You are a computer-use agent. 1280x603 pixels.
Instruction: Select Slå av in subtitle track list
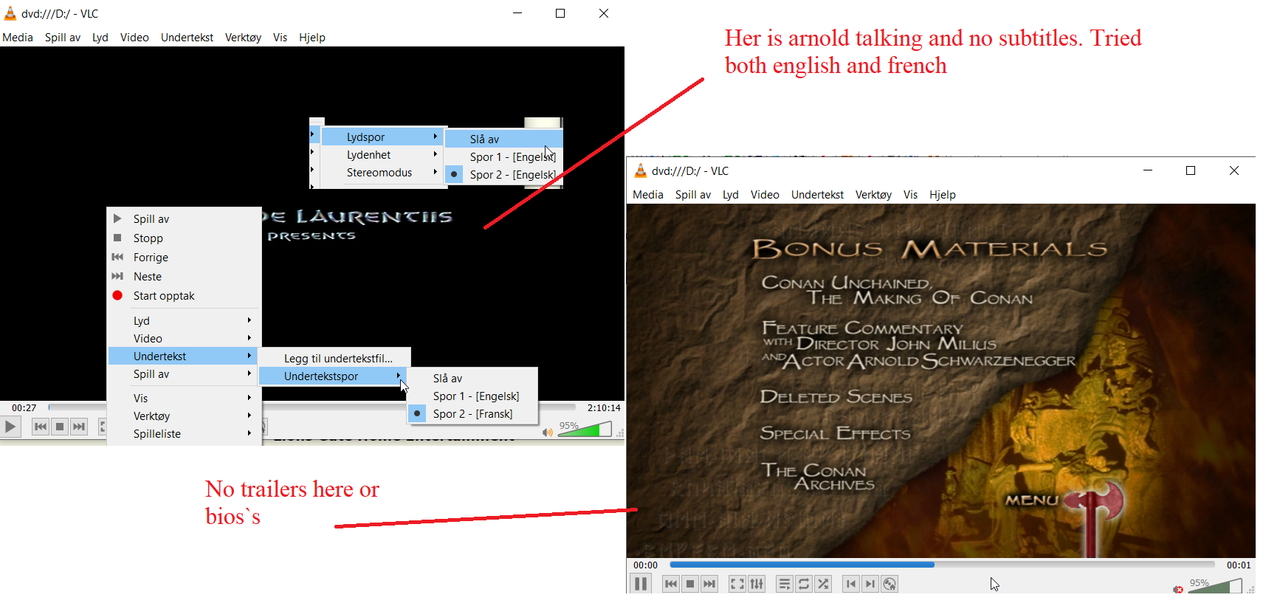click(x=472, y=378)
